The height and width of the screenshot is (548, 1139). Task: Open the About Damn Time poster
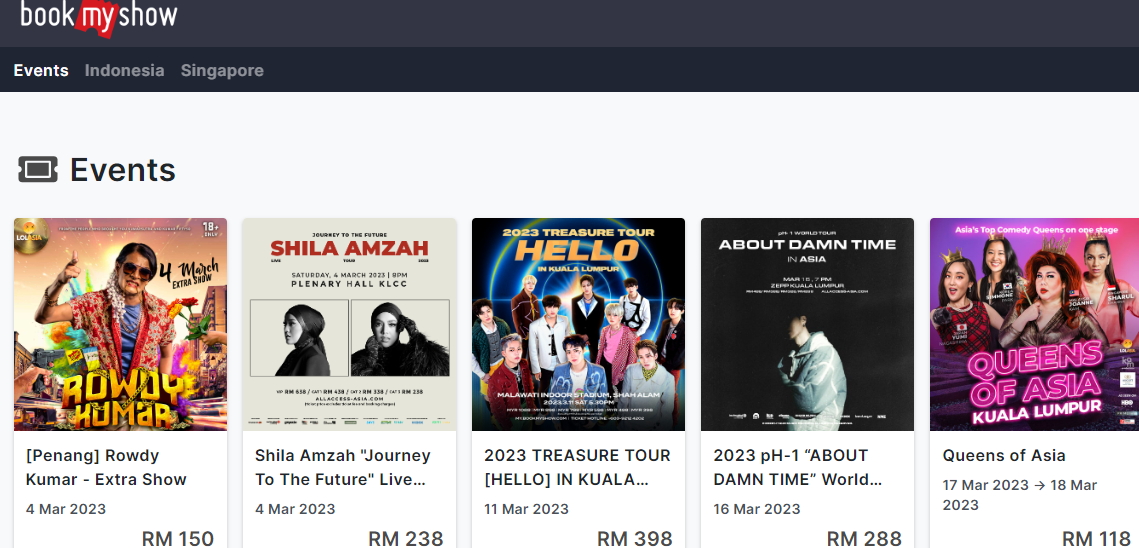(x=807, y=324)
